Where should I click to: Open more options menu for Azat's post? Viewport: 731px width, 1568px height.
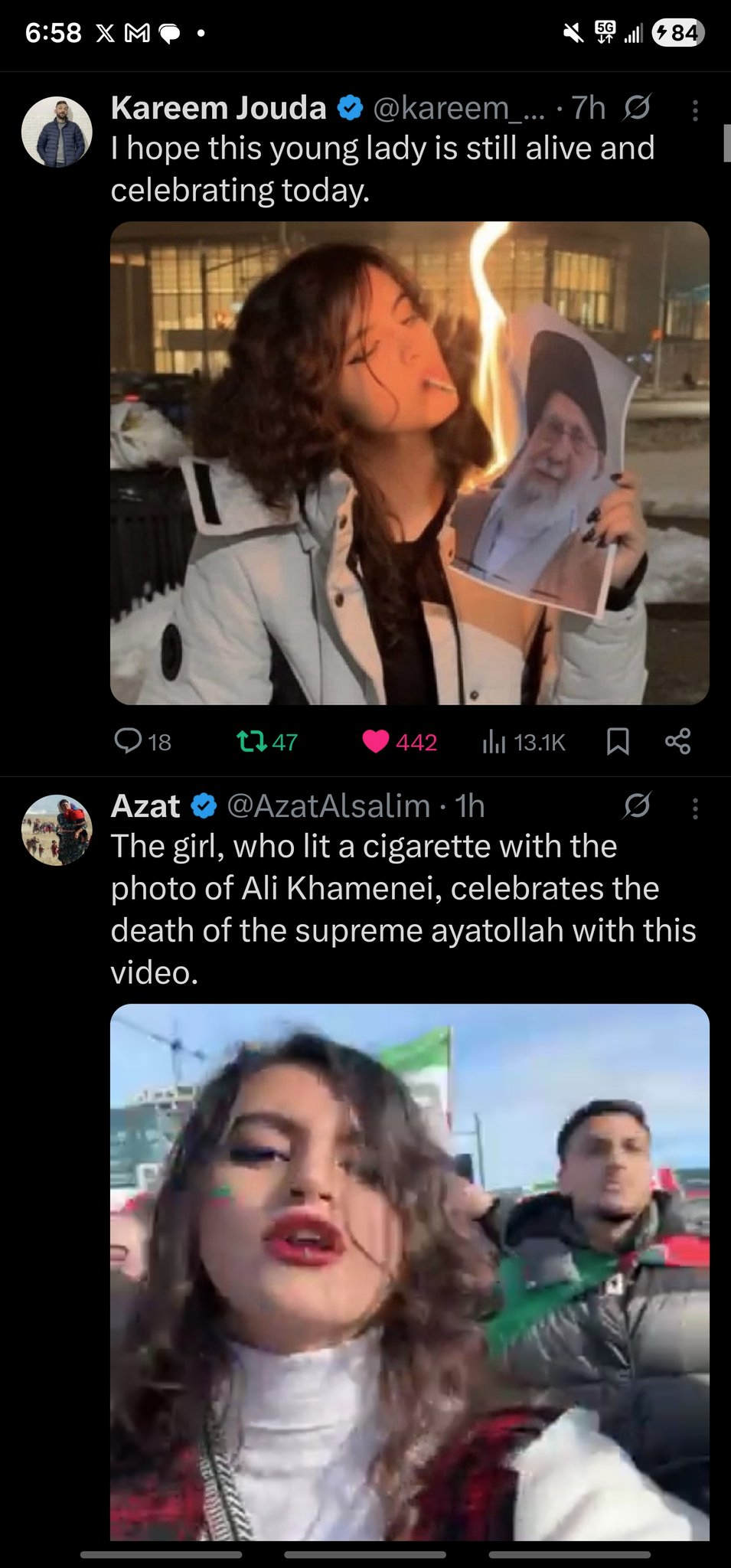pos(695,808)
